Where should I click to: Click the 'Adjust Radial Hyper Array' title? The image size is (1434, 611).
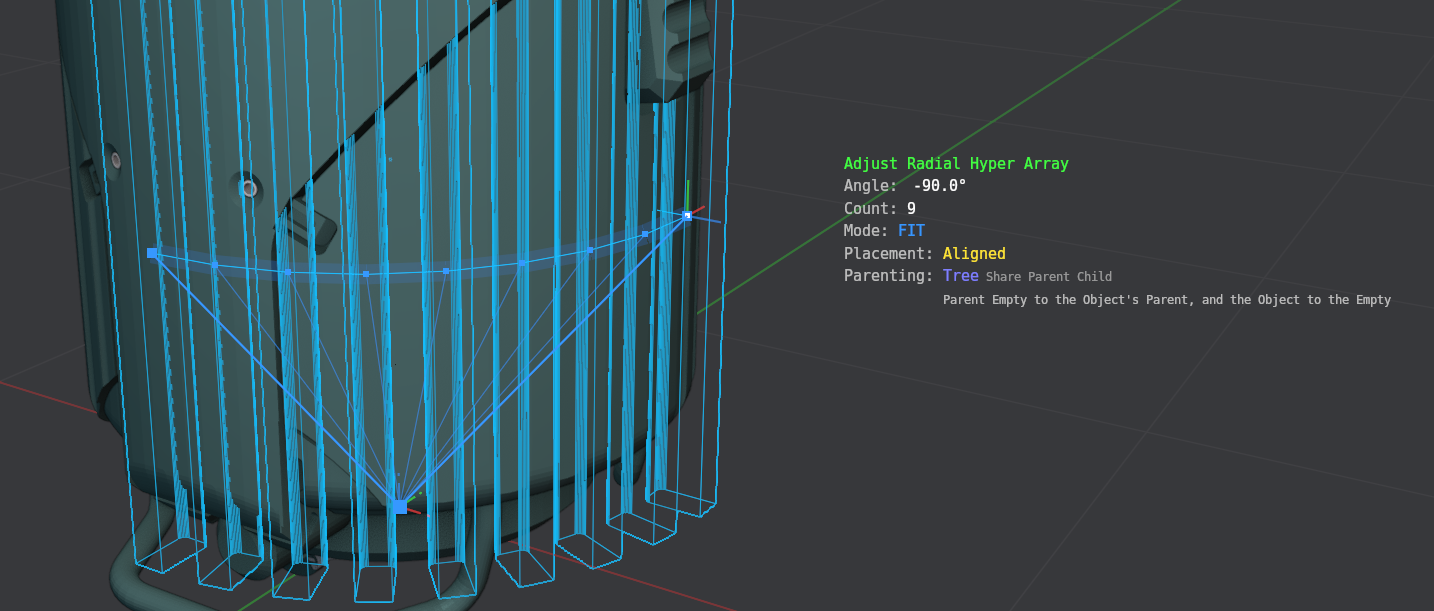pyautogui.click(x=955, y=163)
